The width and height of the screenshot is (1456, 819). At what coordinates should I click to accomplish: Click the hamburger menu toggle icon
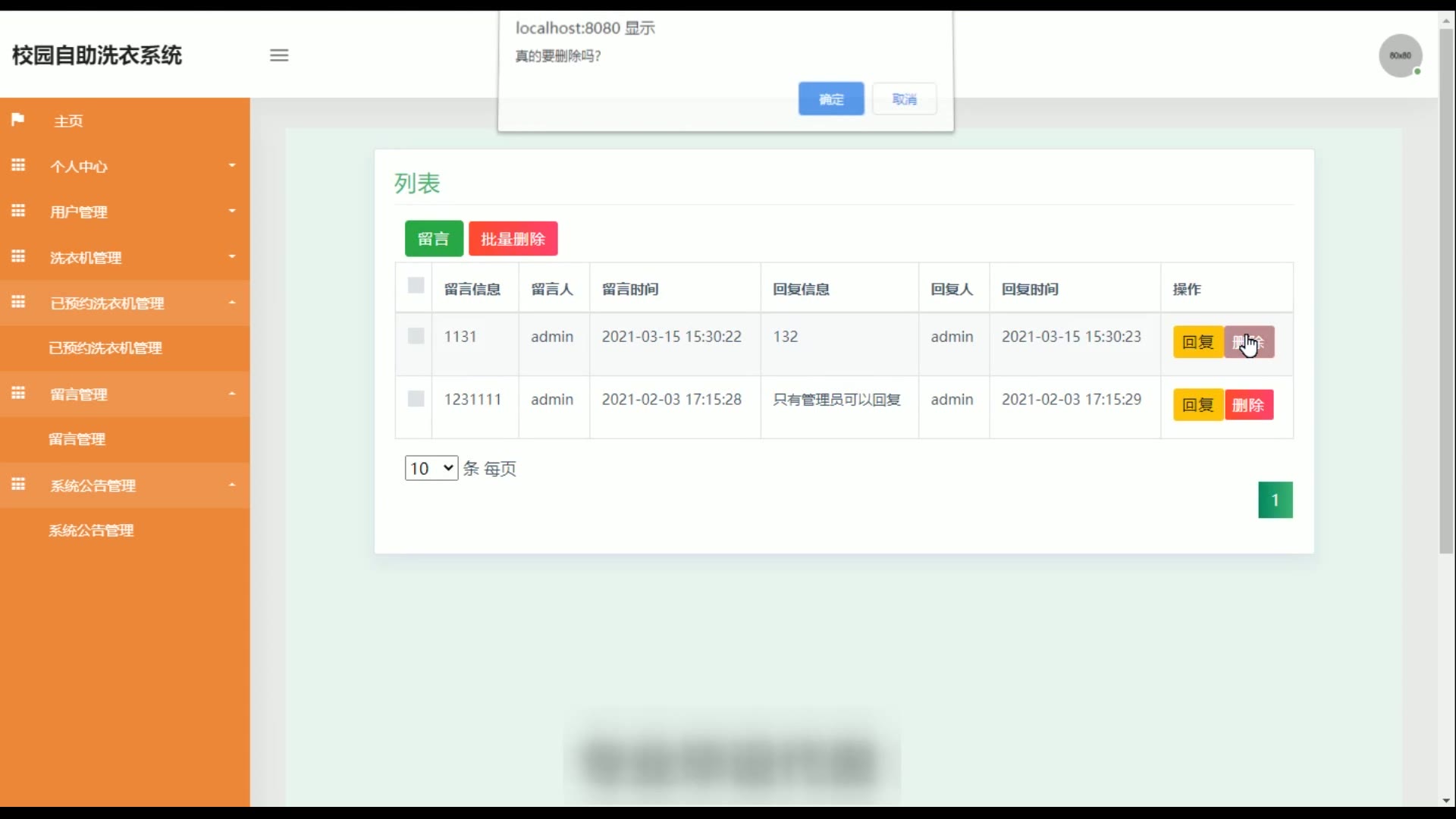click(279, 55)
